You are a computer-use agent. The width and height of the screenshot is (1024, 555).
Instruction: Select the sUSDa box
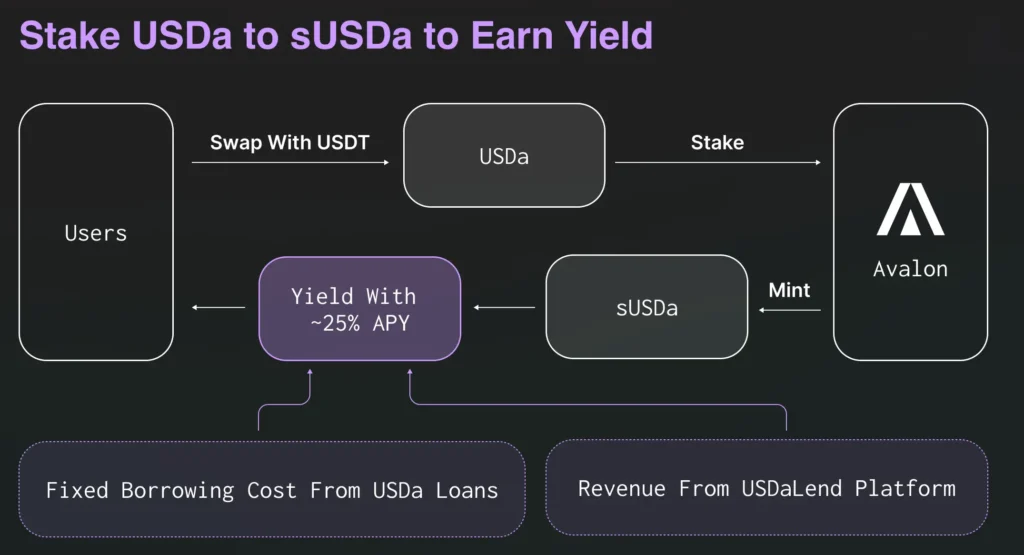(x=647, y=307)
